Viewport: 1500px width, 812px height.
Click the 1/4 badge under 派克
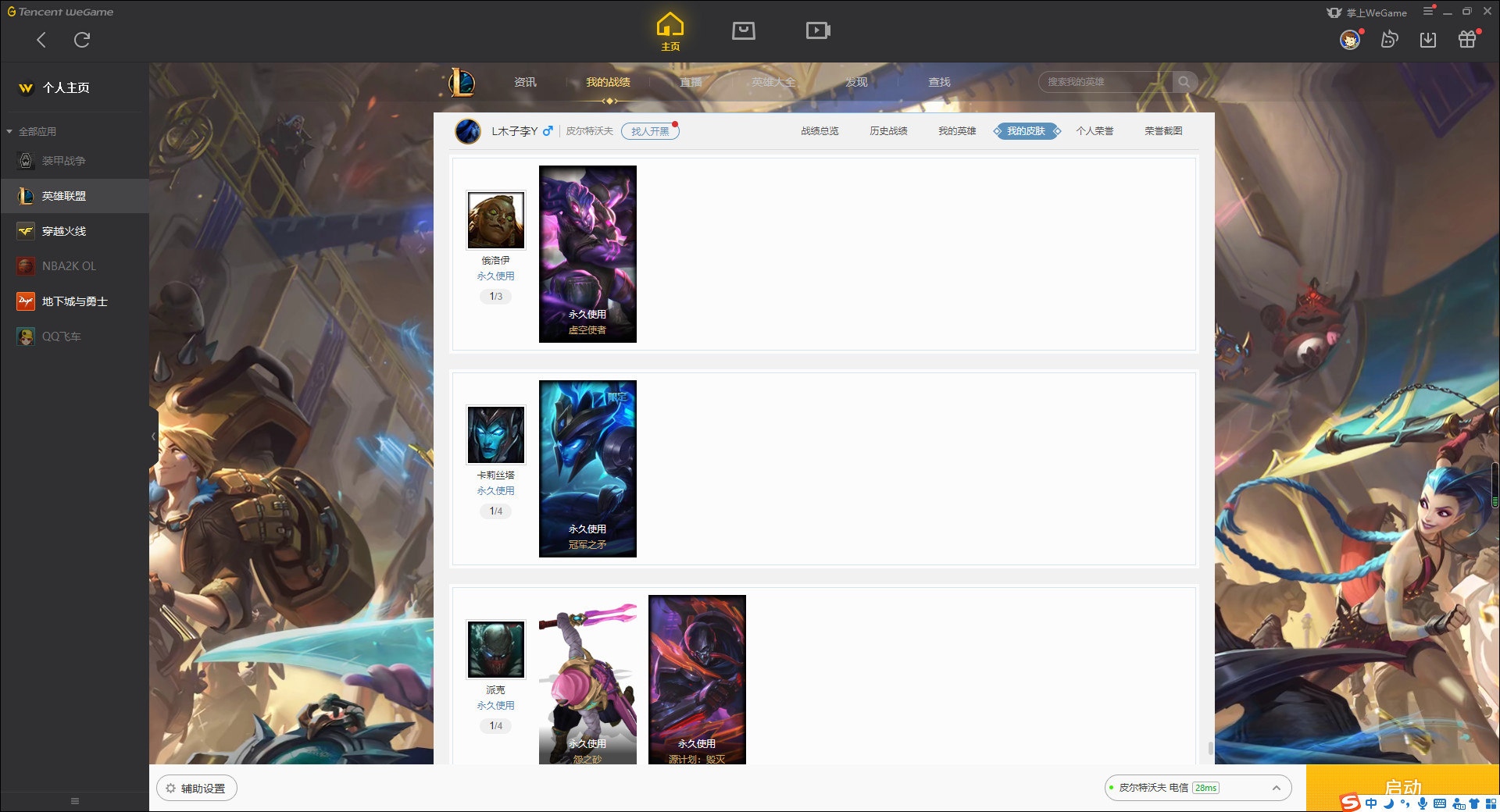coord(496,726)
